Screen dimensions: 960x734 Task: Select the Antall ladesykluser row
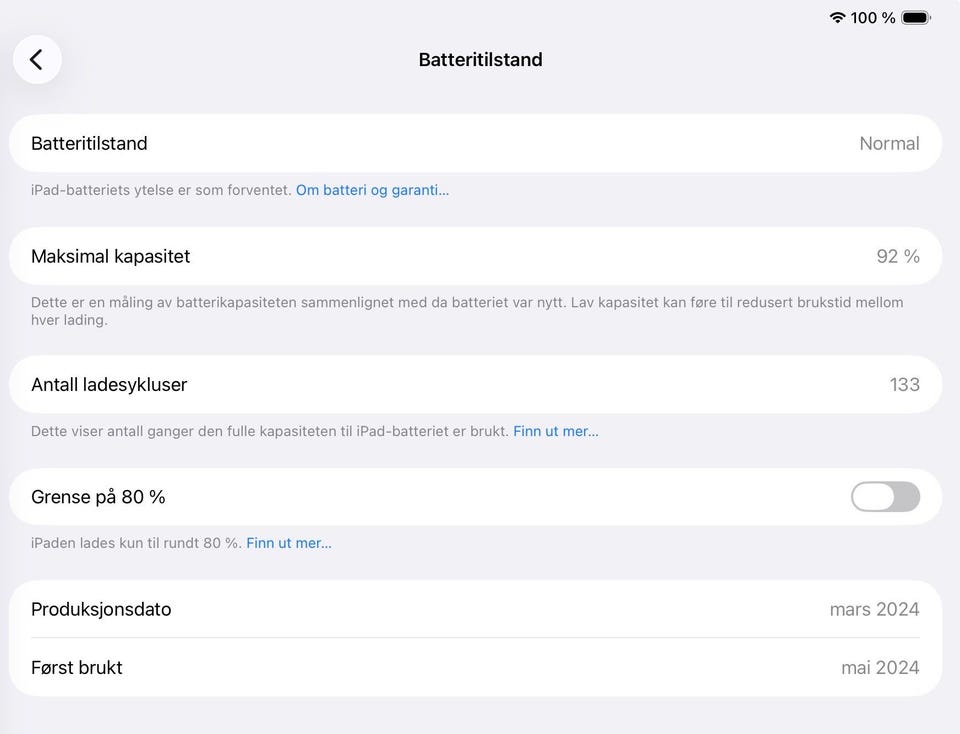point(475,384)
